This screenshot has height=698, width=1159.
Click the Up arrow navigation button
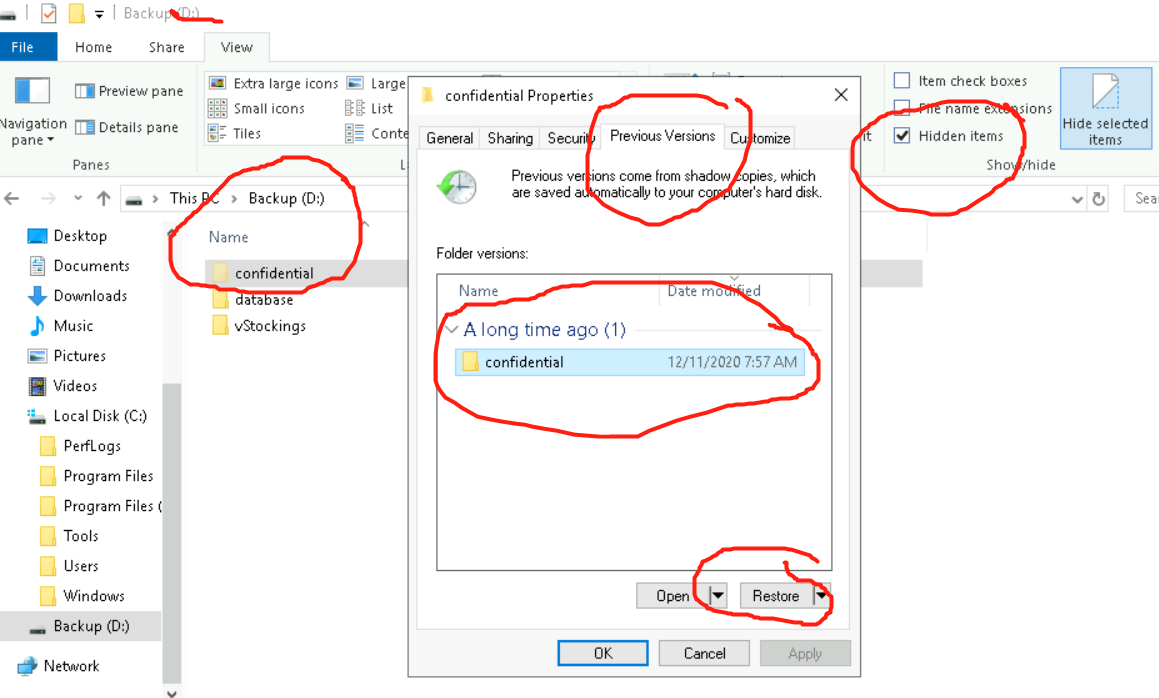[103, 199]
